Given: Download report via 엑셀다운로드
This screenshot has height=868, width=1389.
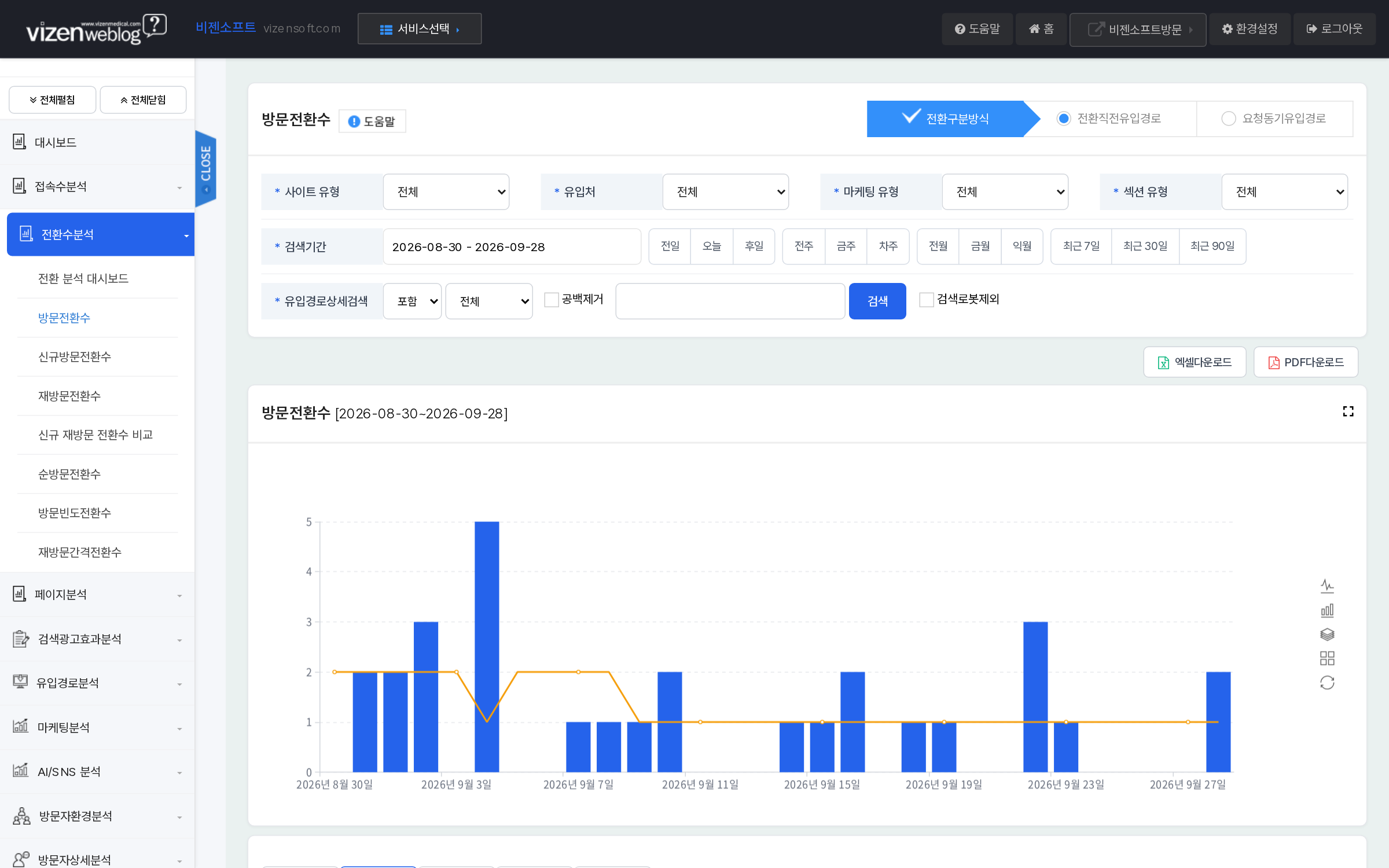Looking at the screenshot, I should 1195,362.
